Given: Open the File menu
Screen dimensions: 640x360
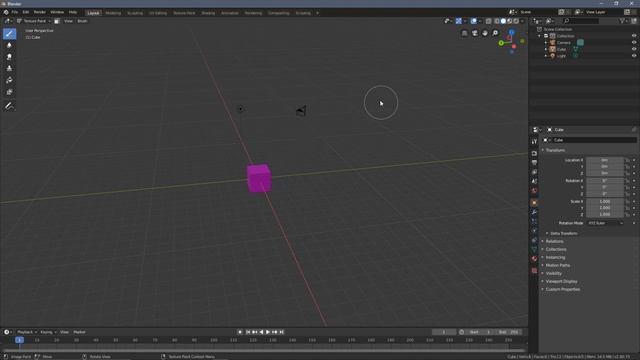Looking at the screenshot, I should pos(15,12).
